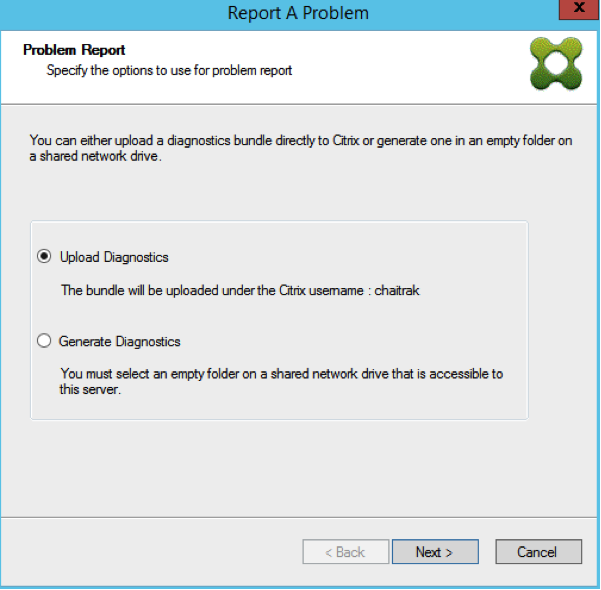Viewport: 601px width, 590px height.
Task: Click the 'Specify the options' subtitle text
Action: [x=169, y=71]
